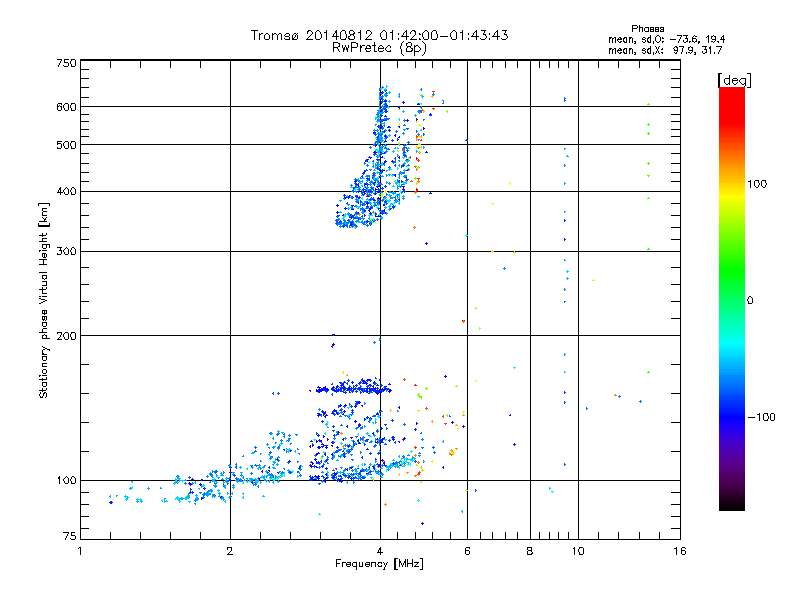Click the '[deg]' colorbar unit label
Screen dimensions: 800x600
coord(734,80)
